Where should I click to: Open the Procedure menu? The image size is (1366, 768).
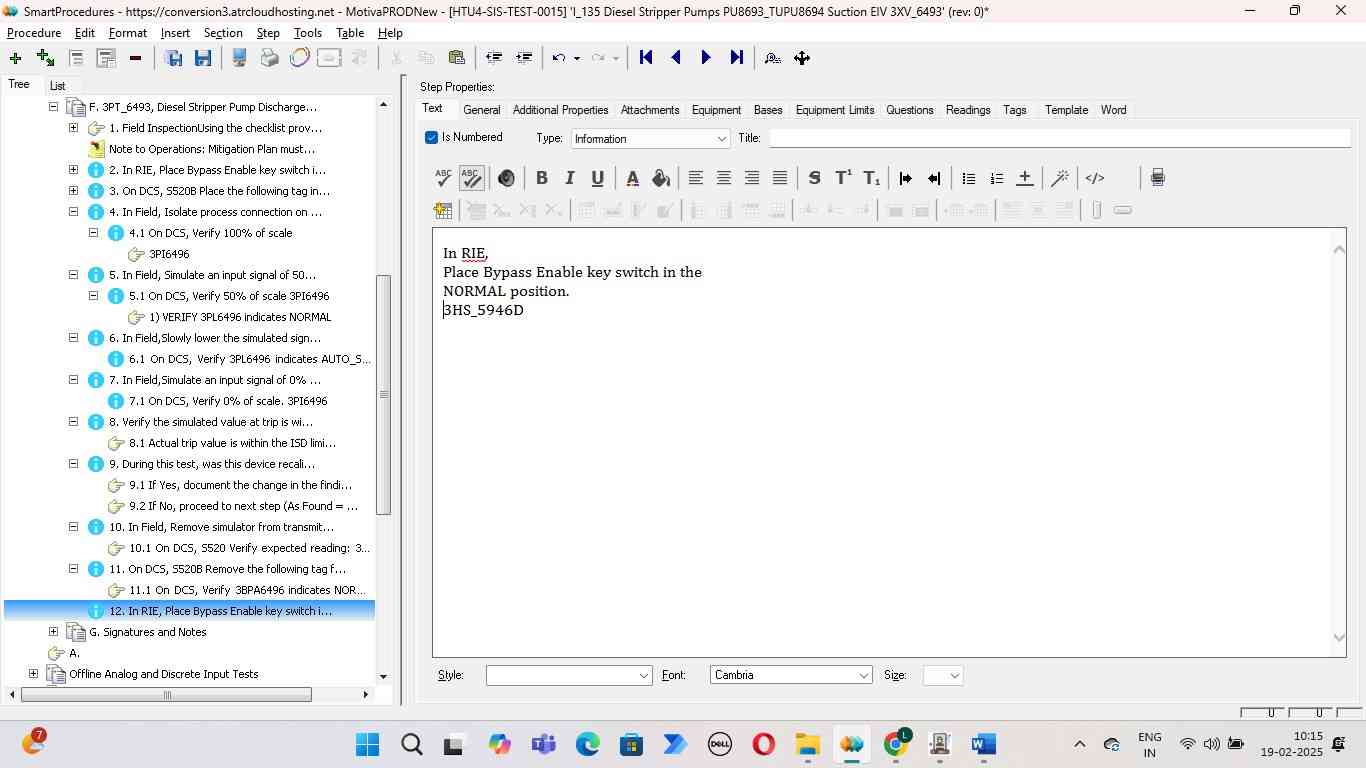pos(34,33)
